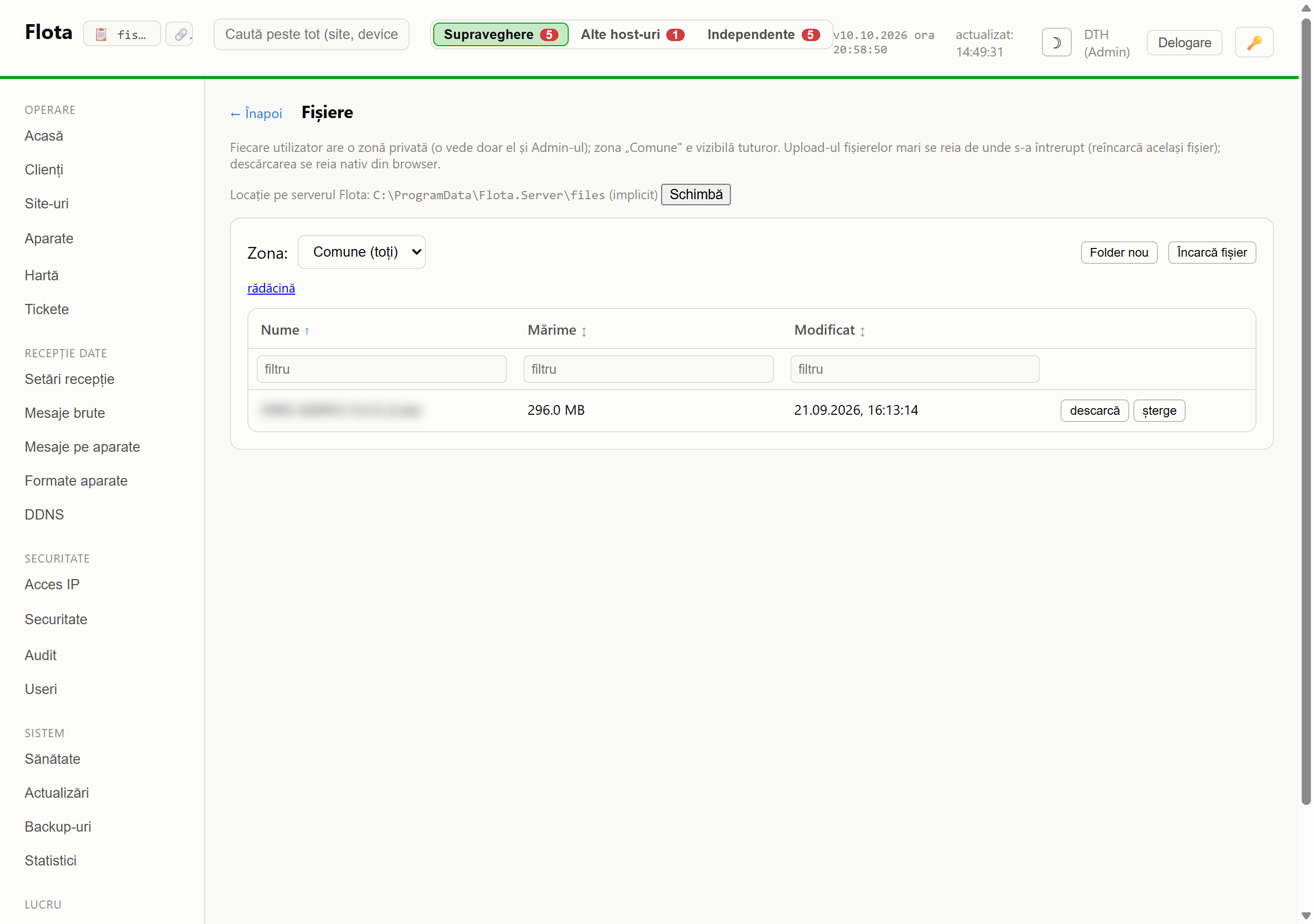The image size is (1314, 924).
Task: Open Setări recepție in the sidebar
Action: click(x=69, y=379)
